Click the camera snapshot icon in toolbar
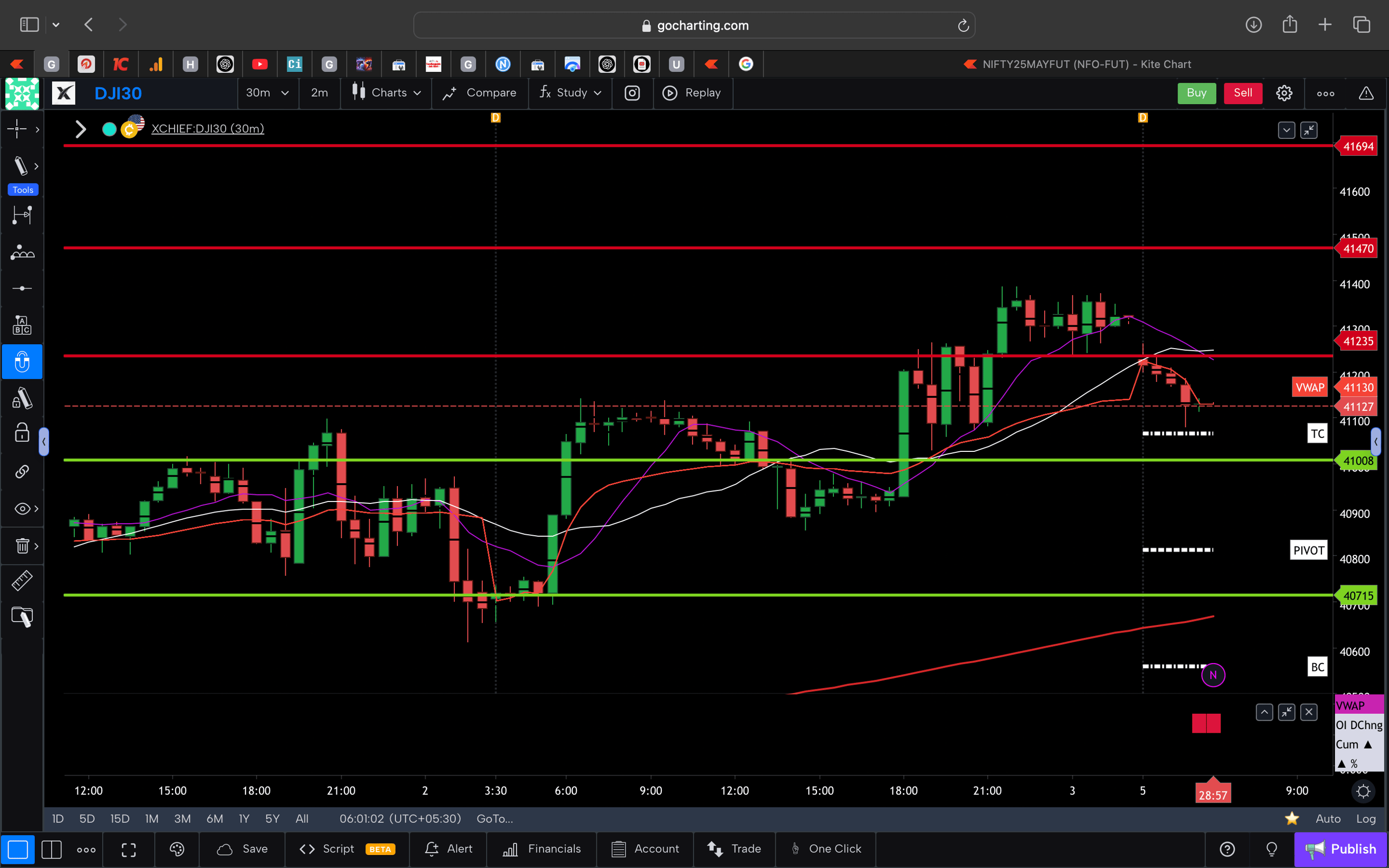The image size is (1389, 868). click(x=632, y=92)
